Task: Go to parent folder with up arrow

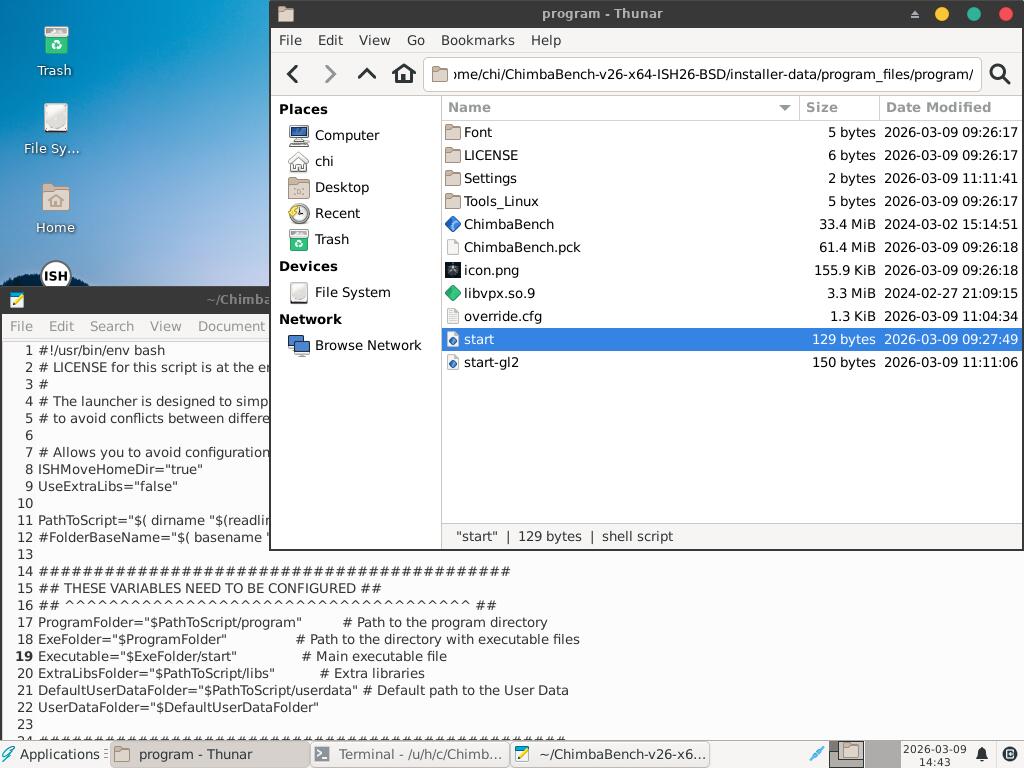Action: 366,74
